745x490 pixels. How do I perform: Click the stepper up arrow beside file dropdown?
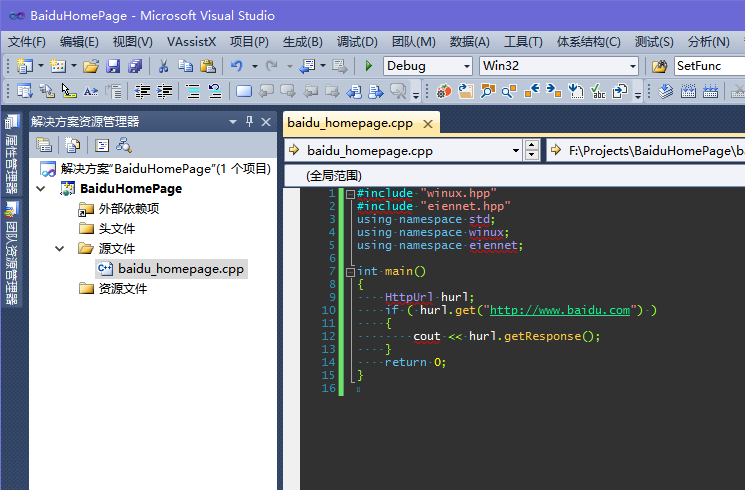coord(531,145)
